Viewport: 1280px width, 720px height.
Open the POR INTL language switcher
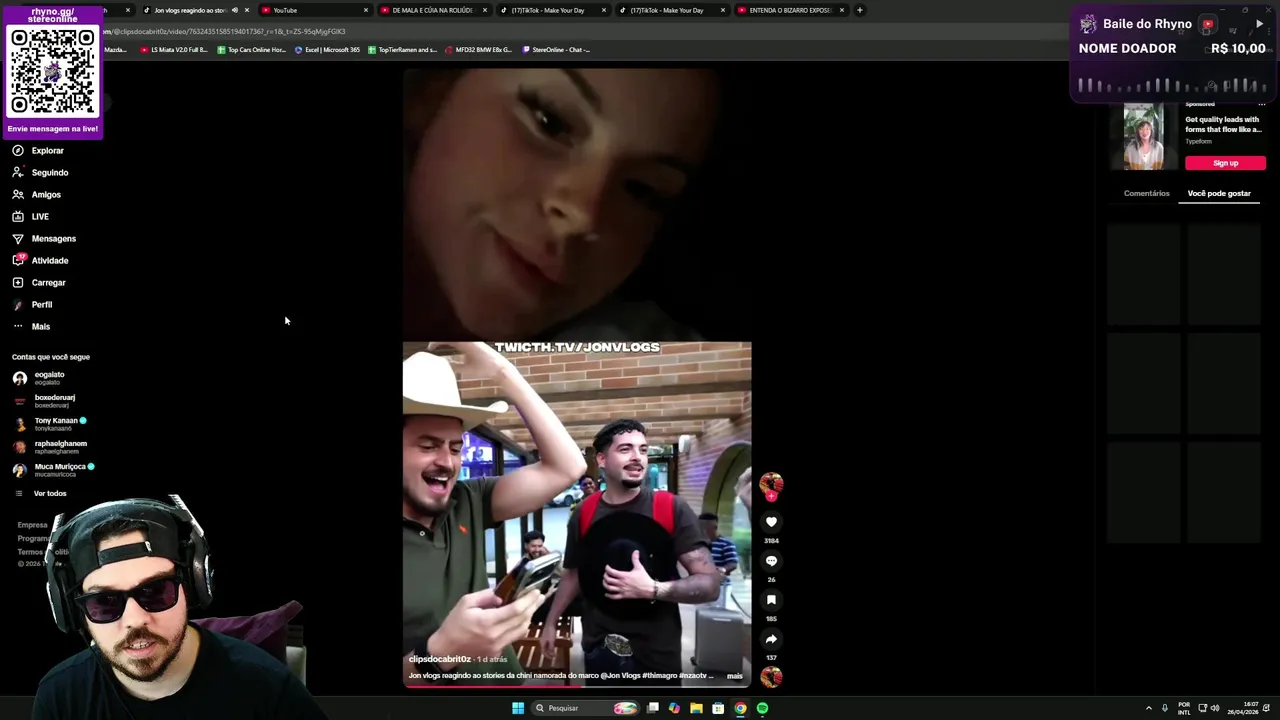point(1184,708)
